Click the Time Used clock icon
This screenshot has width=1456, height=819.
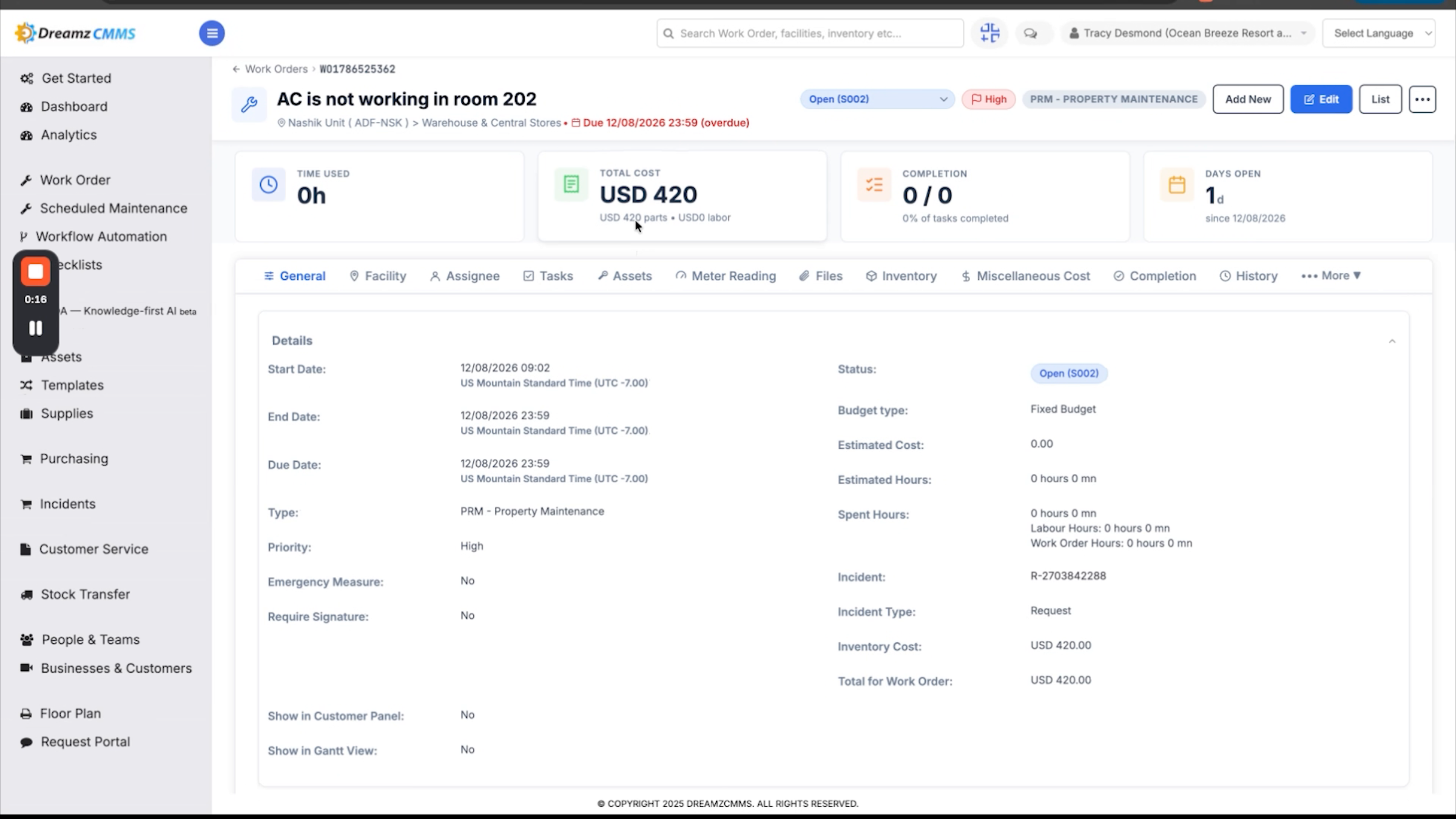(x=269, y=184)
